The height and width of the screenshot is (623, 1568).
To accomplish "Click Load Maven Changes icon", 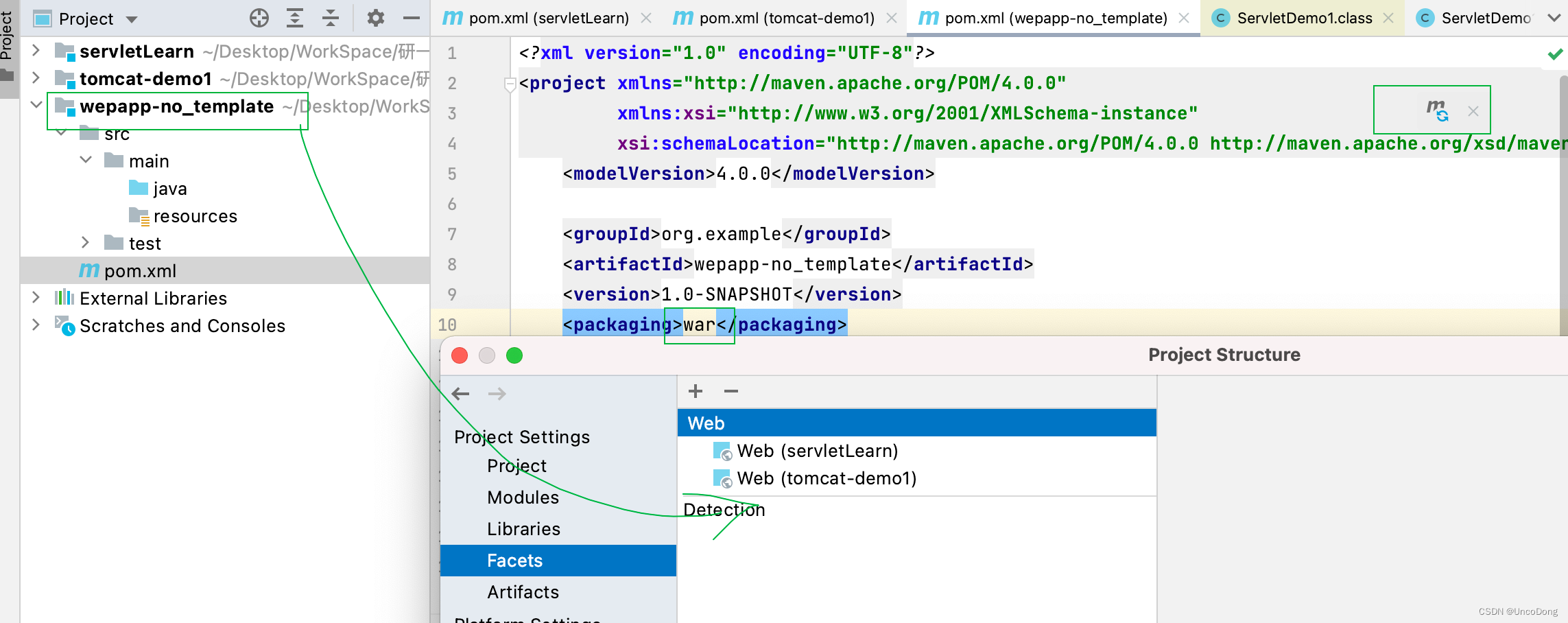I will pos(1437,110).
